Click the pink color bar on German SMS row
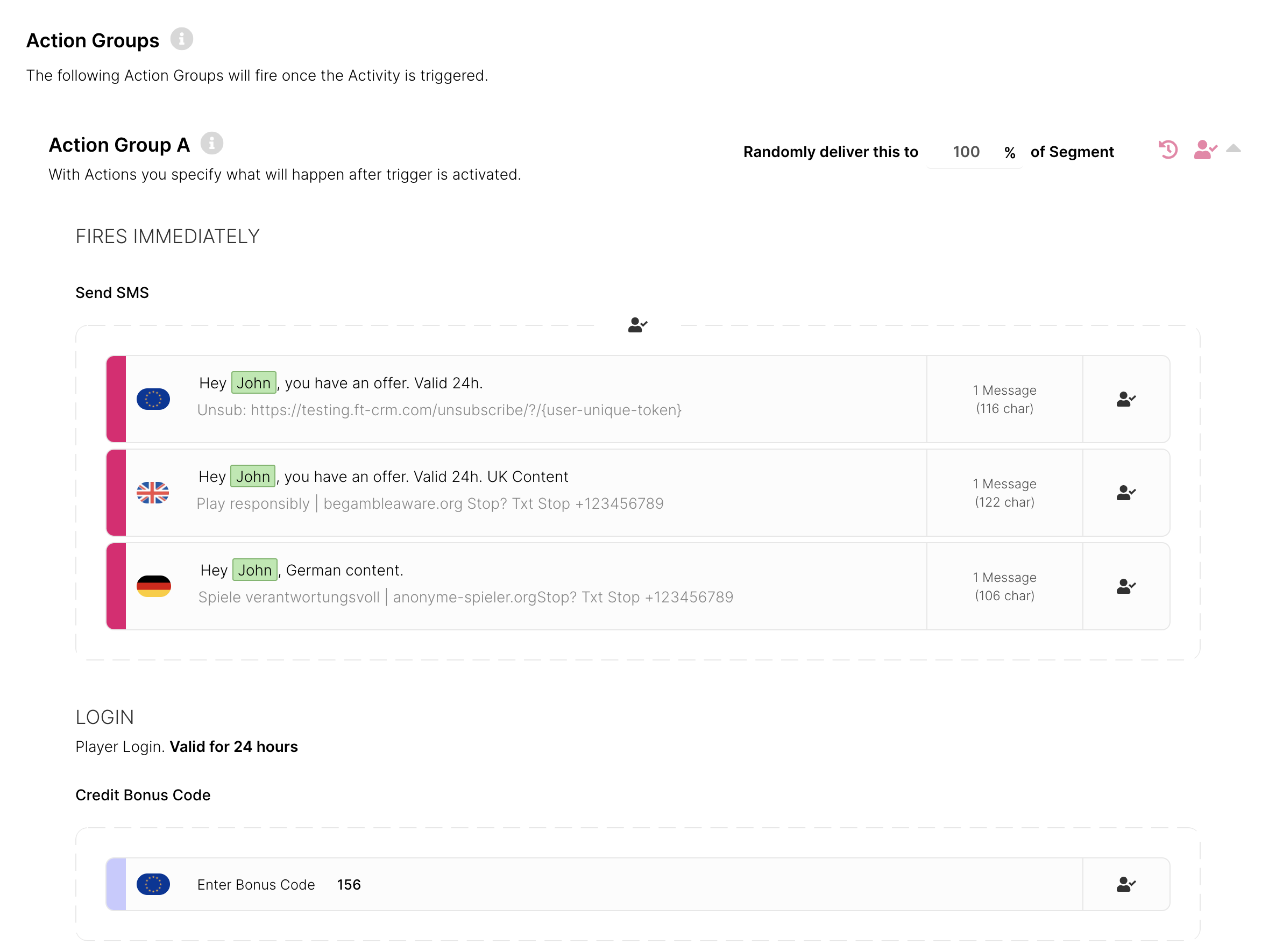1276x952 pixels. [116, 587]
